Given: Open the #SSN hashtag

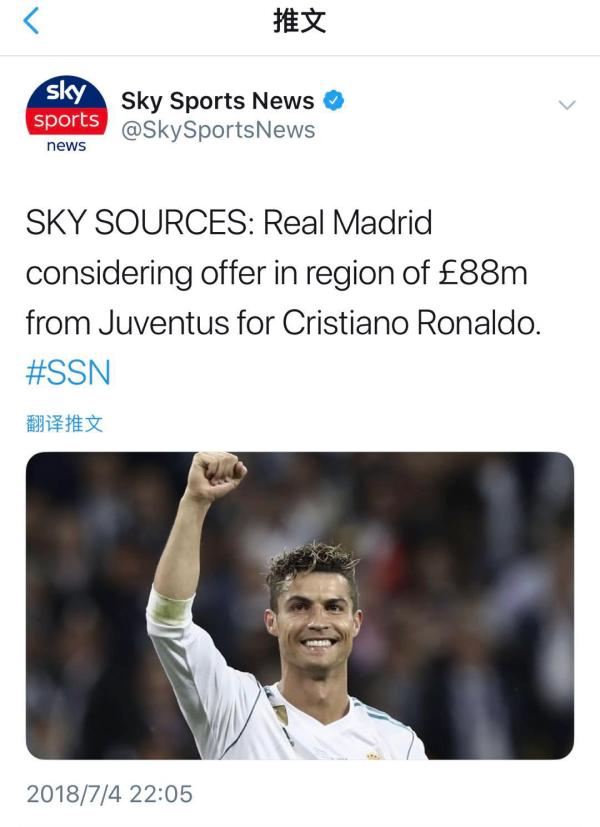Looking at the screenshot, I should pos(69,372).
